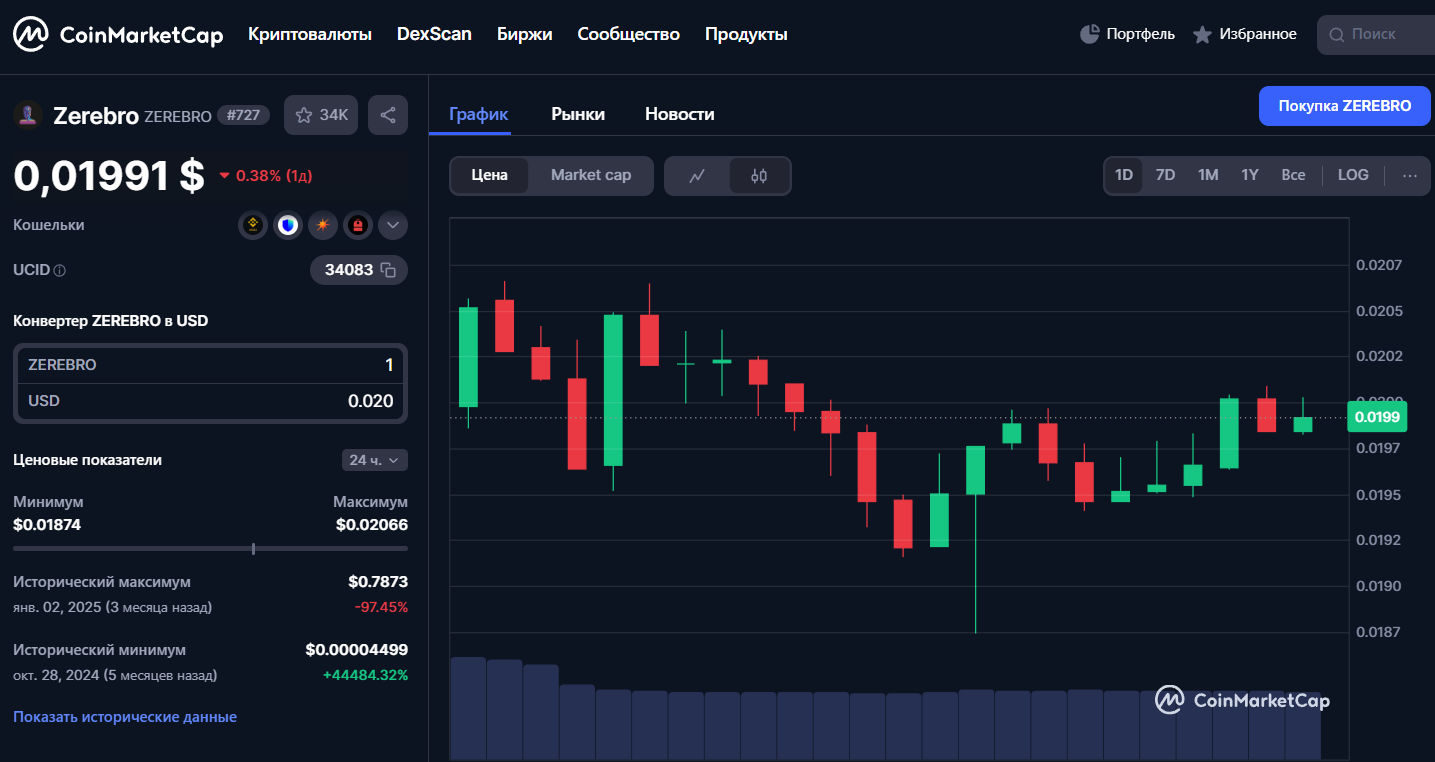Click the +44484.32% change text
1435x762 pixels.
click(365, 675)
